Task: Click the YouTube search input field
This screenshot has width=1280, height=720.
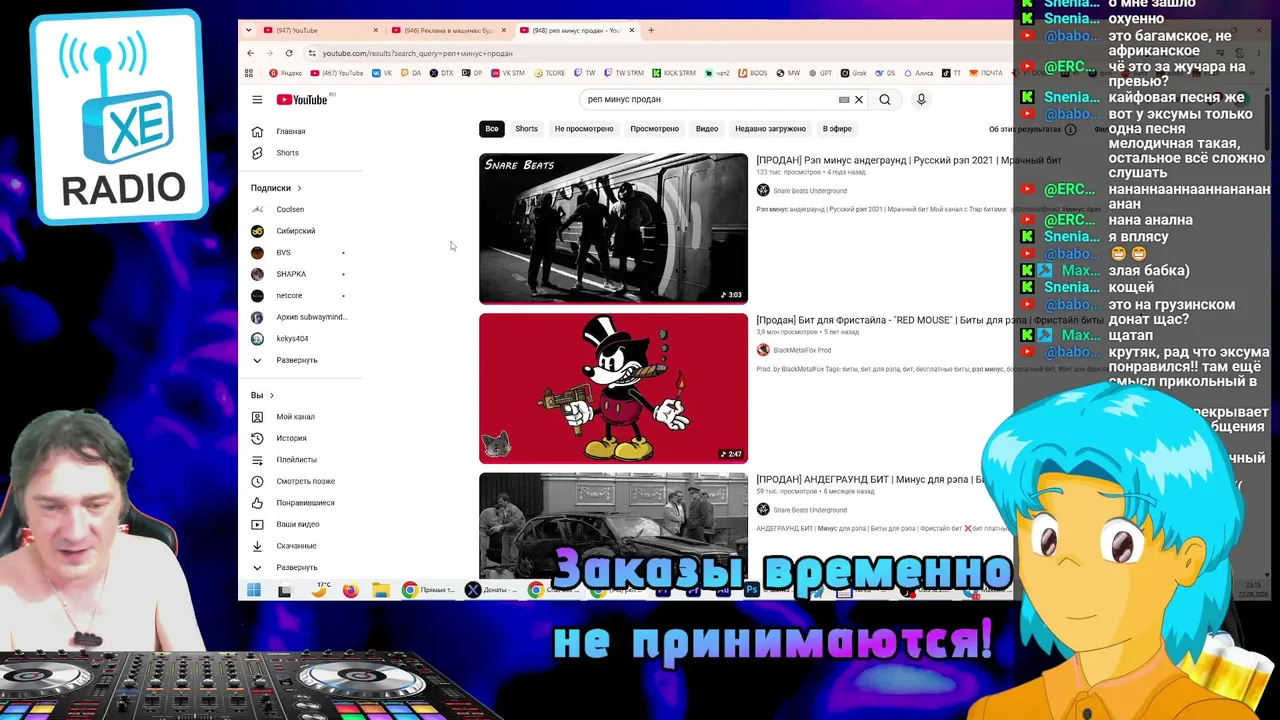Action: tap(710, 100)
